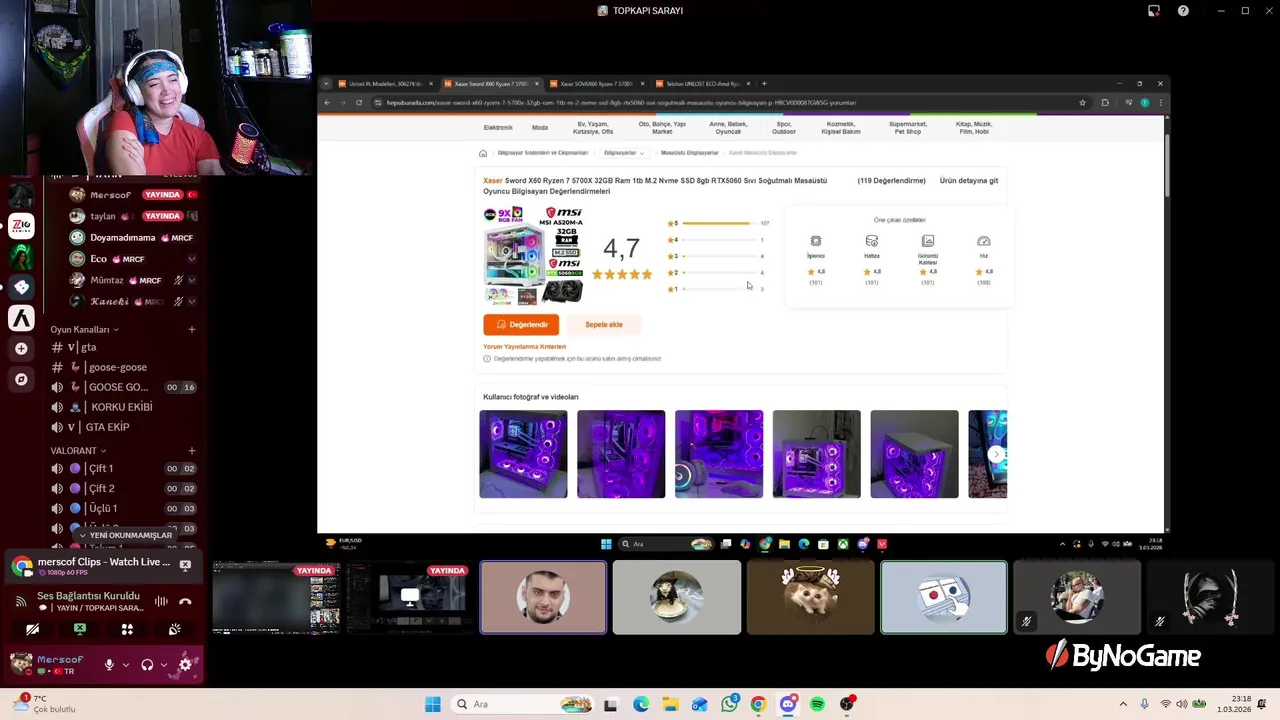Open activities icon in voice panel

coord(127,629)
